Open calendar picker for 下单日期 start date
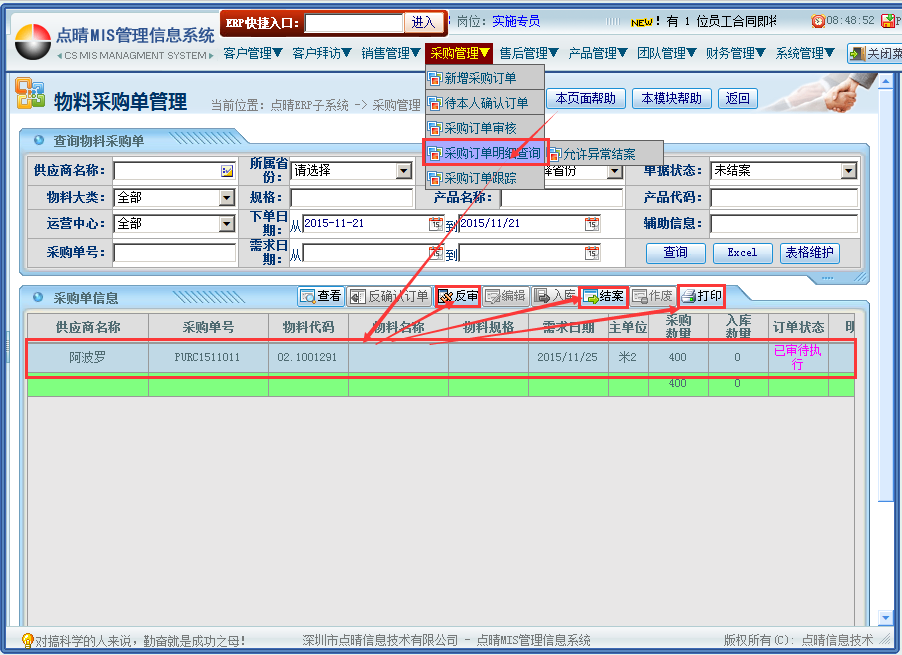Image resolution: width=902 pixels, height=655 pixels. 435,224
